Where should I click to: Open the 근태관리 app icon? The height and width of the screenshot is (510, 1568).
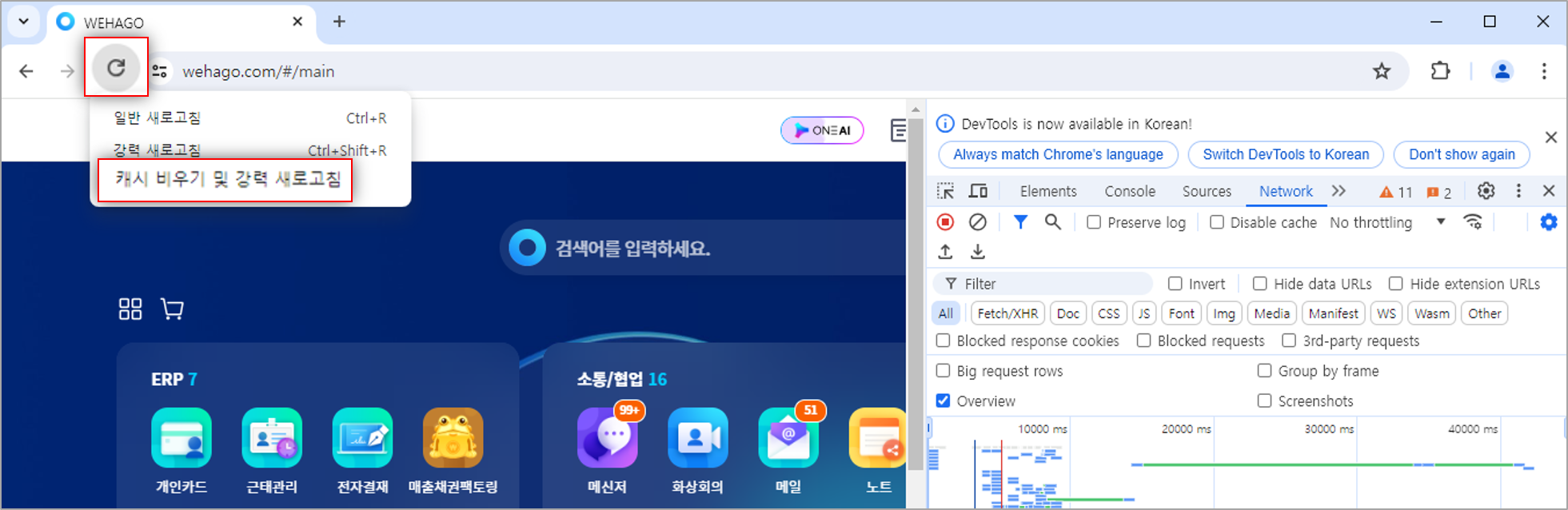click(x=272, y=438)
